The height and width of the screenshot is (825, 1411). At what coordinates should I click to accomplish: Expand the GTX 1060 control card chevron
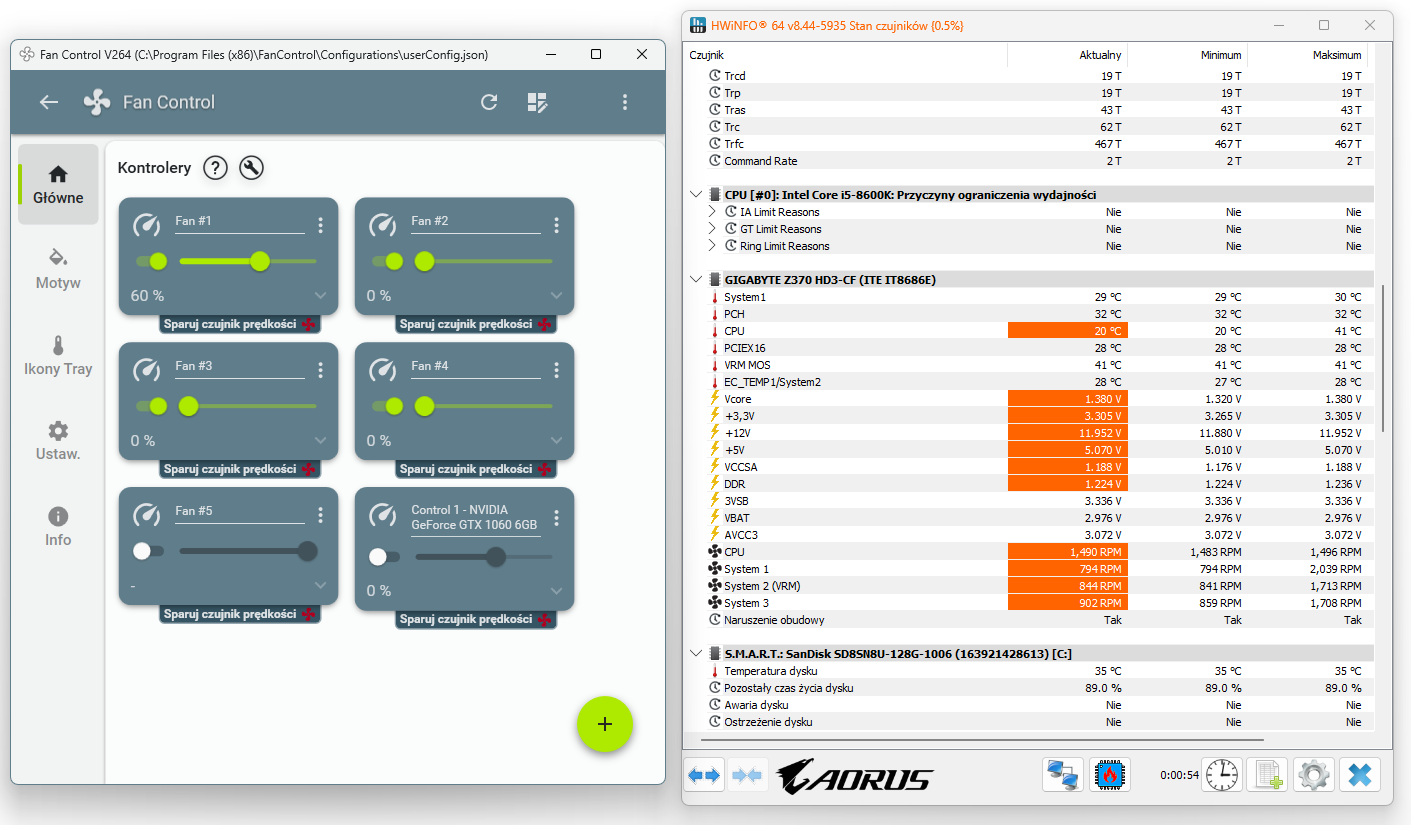tap(557, 591)
